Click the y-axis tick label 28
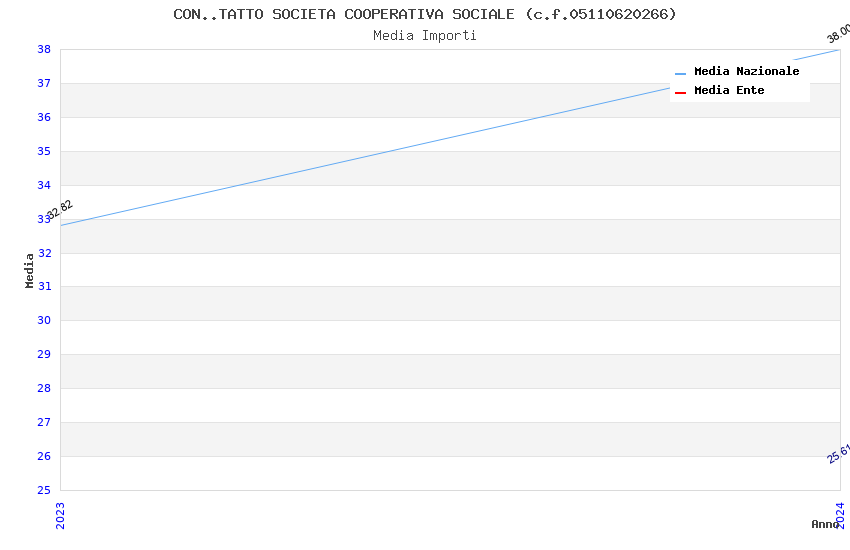The image size is (850, 550). tap(44, 388)
